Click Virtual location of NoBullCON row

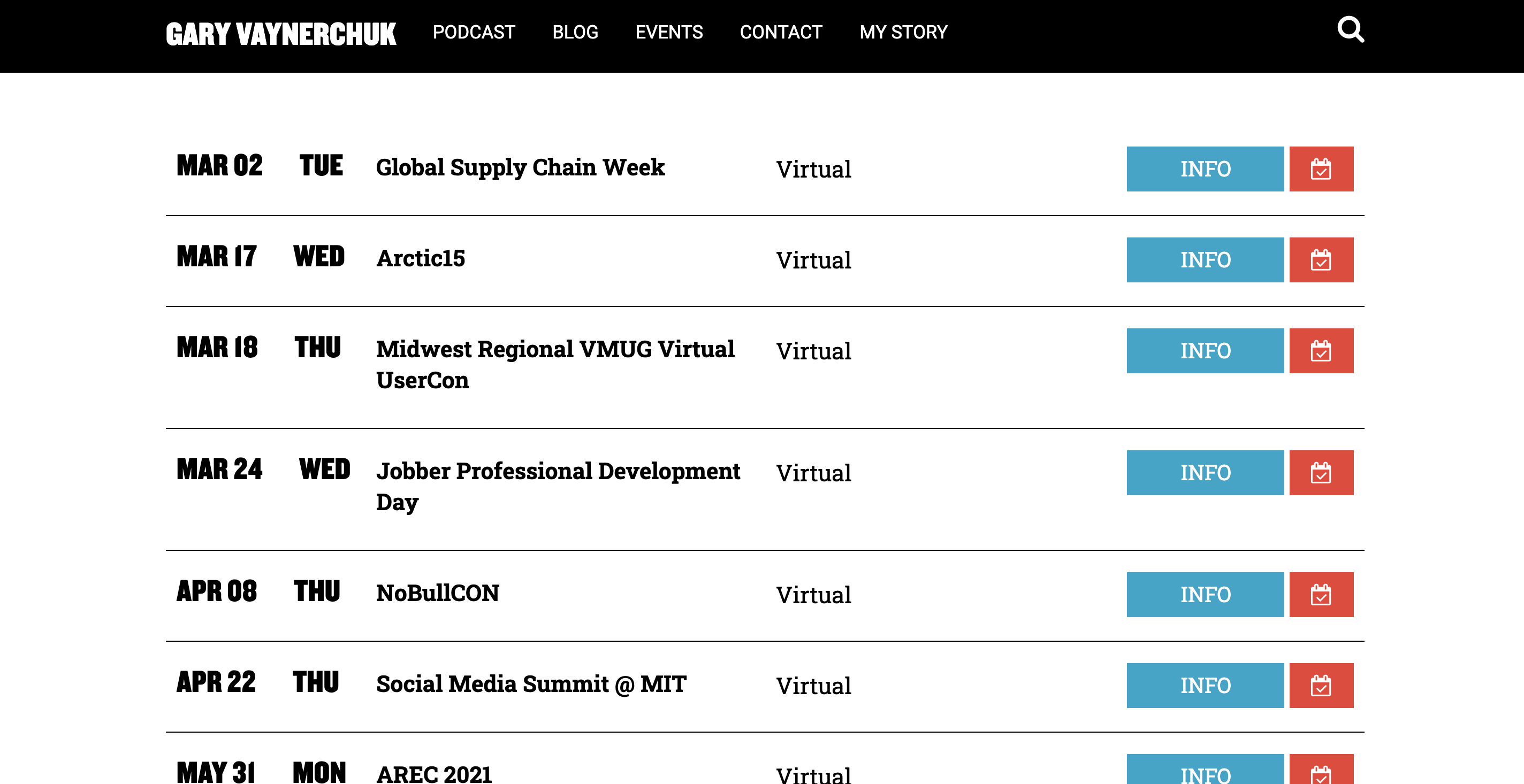point(813,595)
